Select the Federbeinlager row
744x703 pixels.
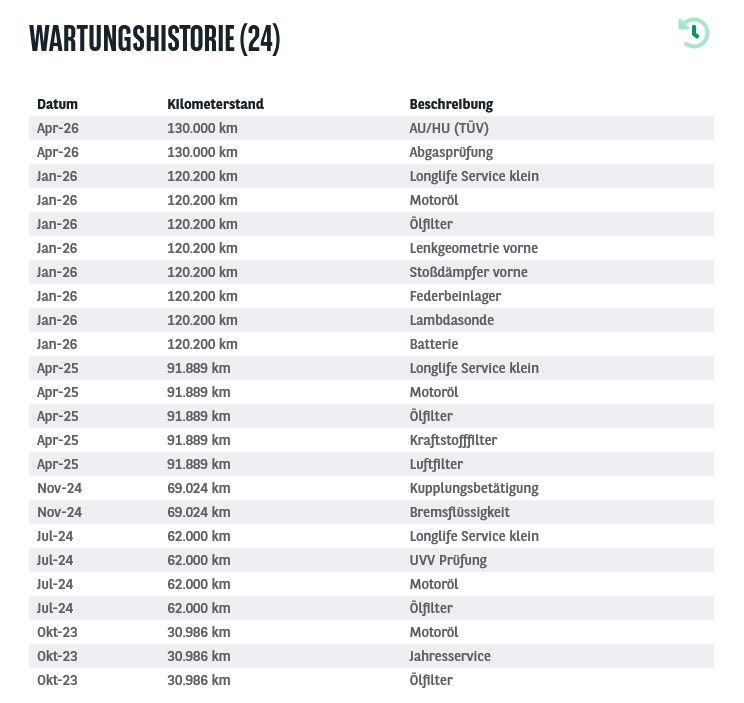[372, 296]
